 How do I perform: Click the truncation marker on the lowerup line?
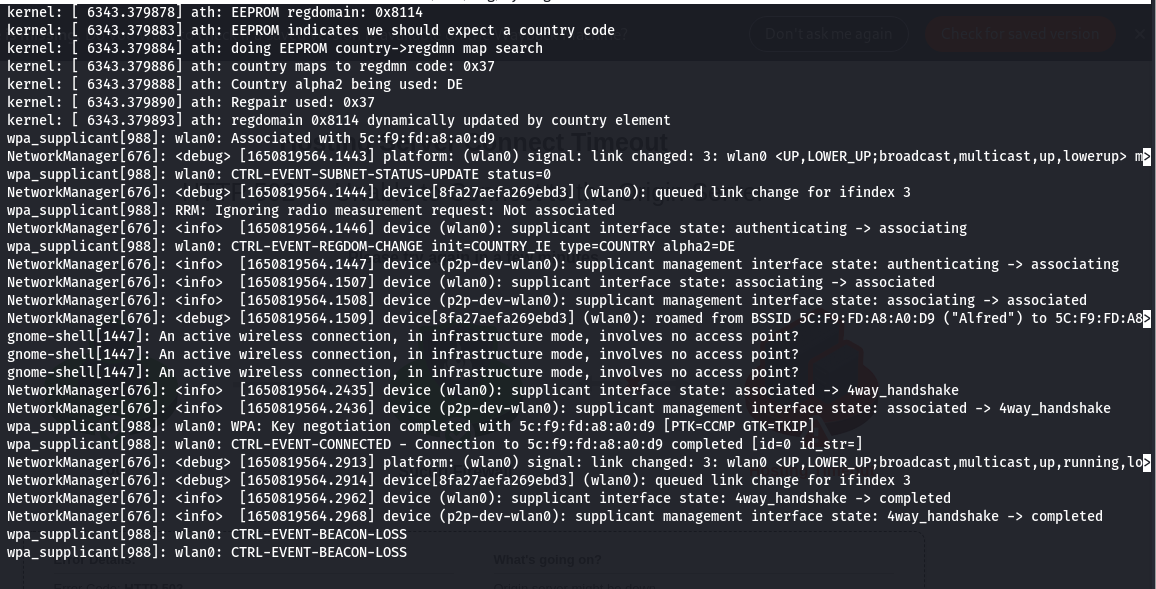pos(1146,156)
